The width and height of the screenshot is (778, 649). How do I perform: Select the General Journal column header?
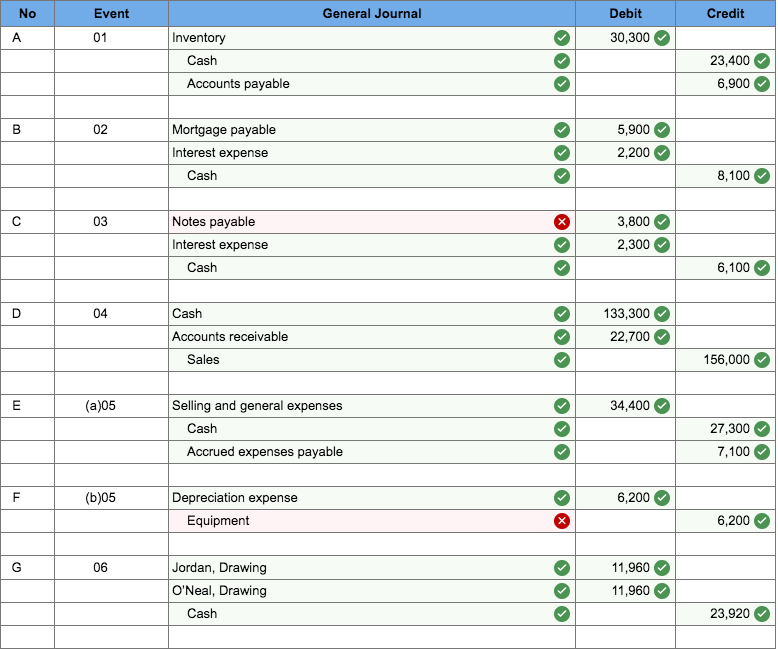[x=372, y=13]
